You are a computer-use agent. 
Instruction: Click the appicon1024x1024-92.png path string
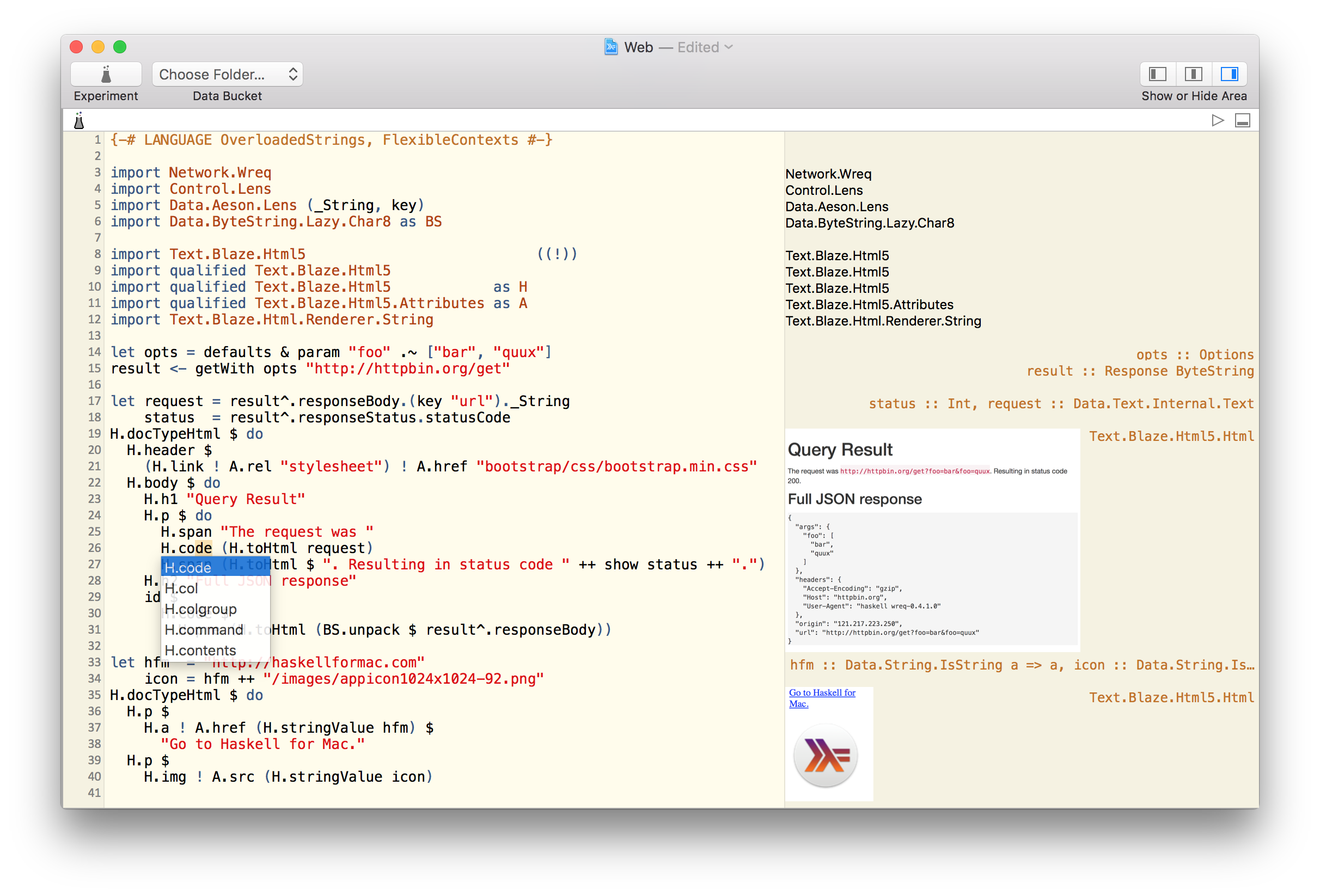click(404, 679)
